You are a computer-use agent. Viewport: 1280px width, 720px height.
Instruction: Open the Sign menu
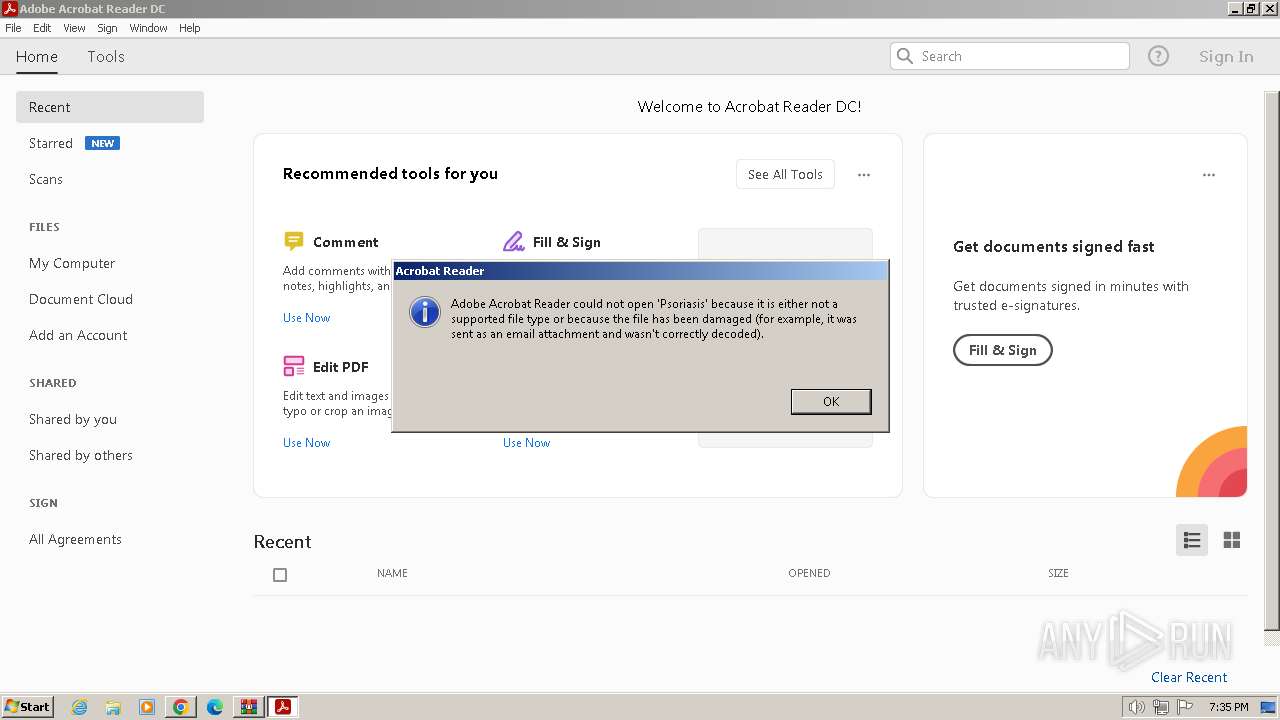pyautogui.click(x=107, y=28)
